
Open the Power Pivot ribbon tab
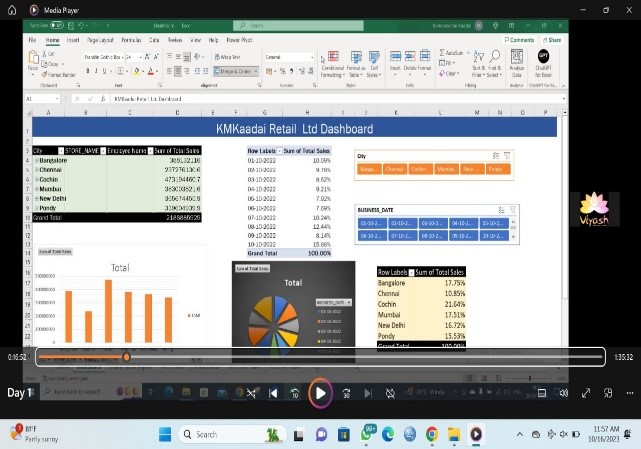tap(239, 40)
